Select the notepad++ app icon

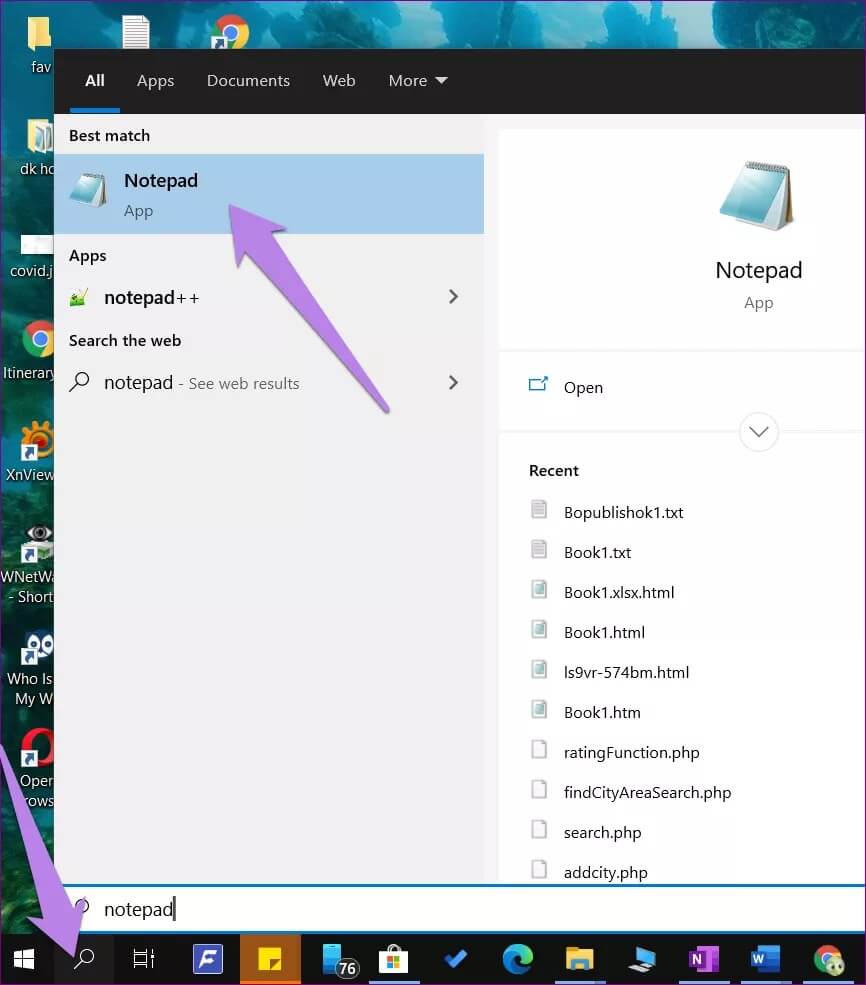point(78,297)
